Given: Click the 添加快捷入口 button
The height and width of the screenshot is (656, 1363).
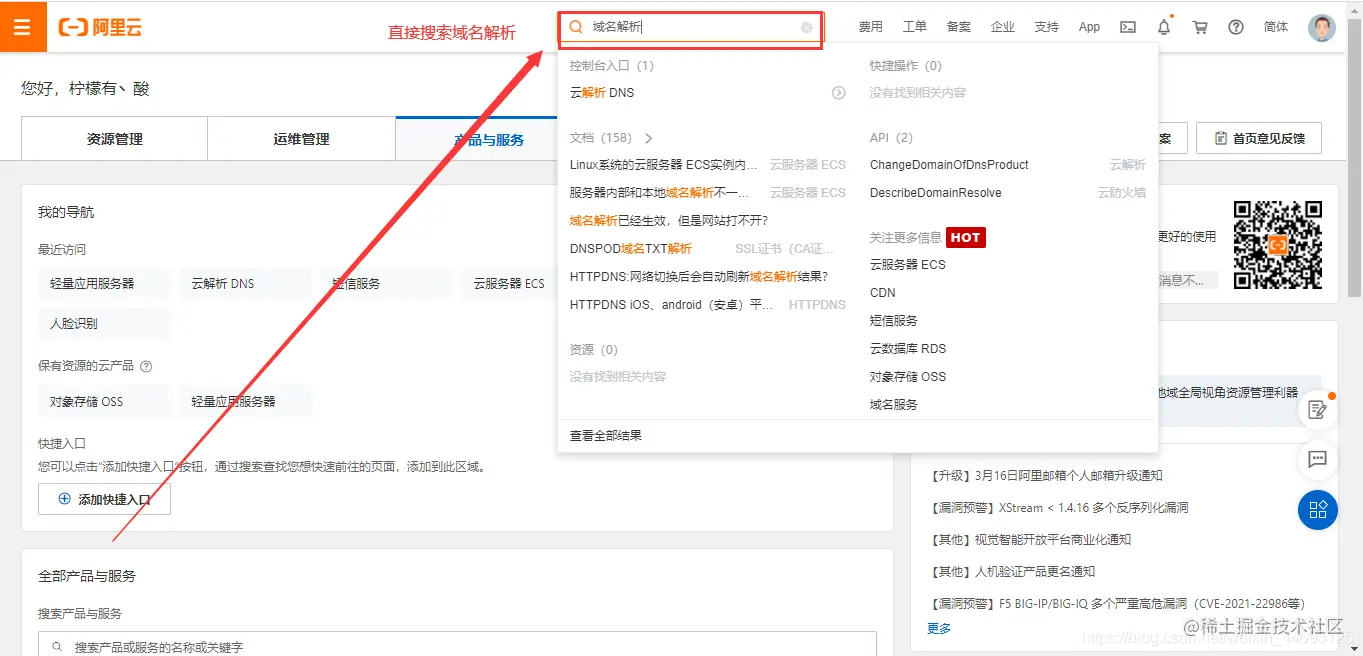Looking at the screenshot, I should pyautogui.click(x=104, y=498).
